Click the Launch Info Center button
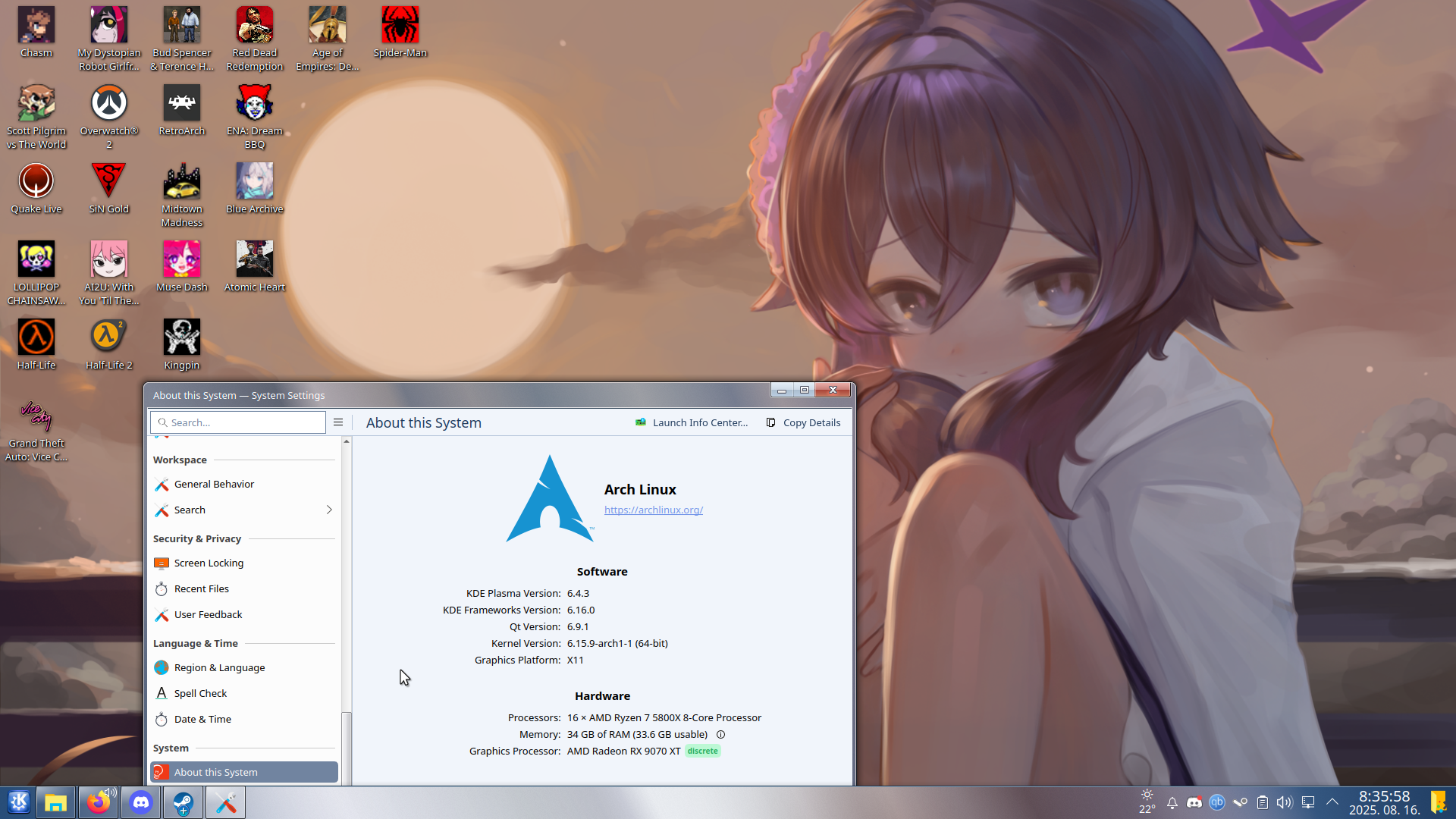1456x819 pixels. pyautogui.click(x=692, y=423)
